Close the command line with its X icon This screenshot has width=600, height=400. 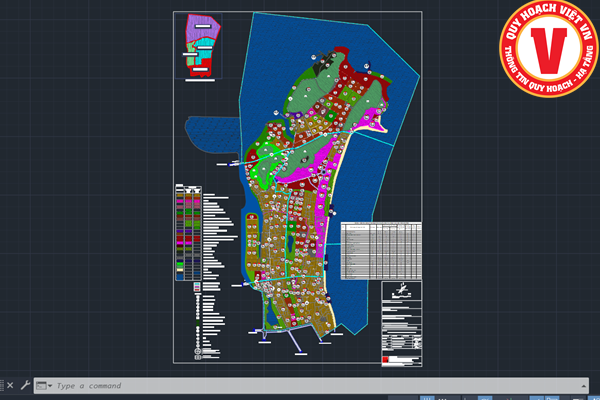pos(10,385)
